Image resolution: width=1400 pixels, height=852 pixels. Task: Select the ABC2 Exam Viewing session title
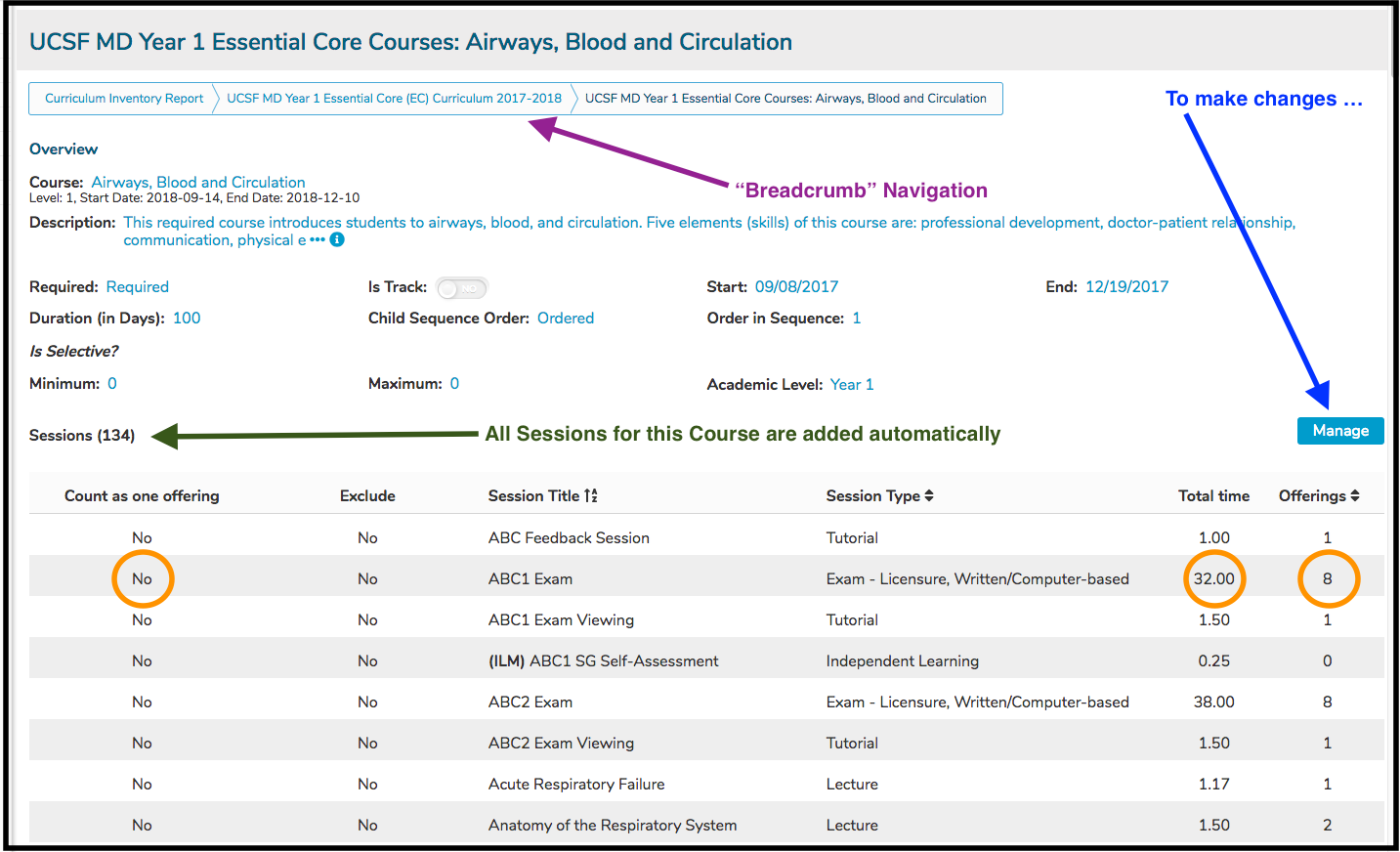click(x=561, y=743)
